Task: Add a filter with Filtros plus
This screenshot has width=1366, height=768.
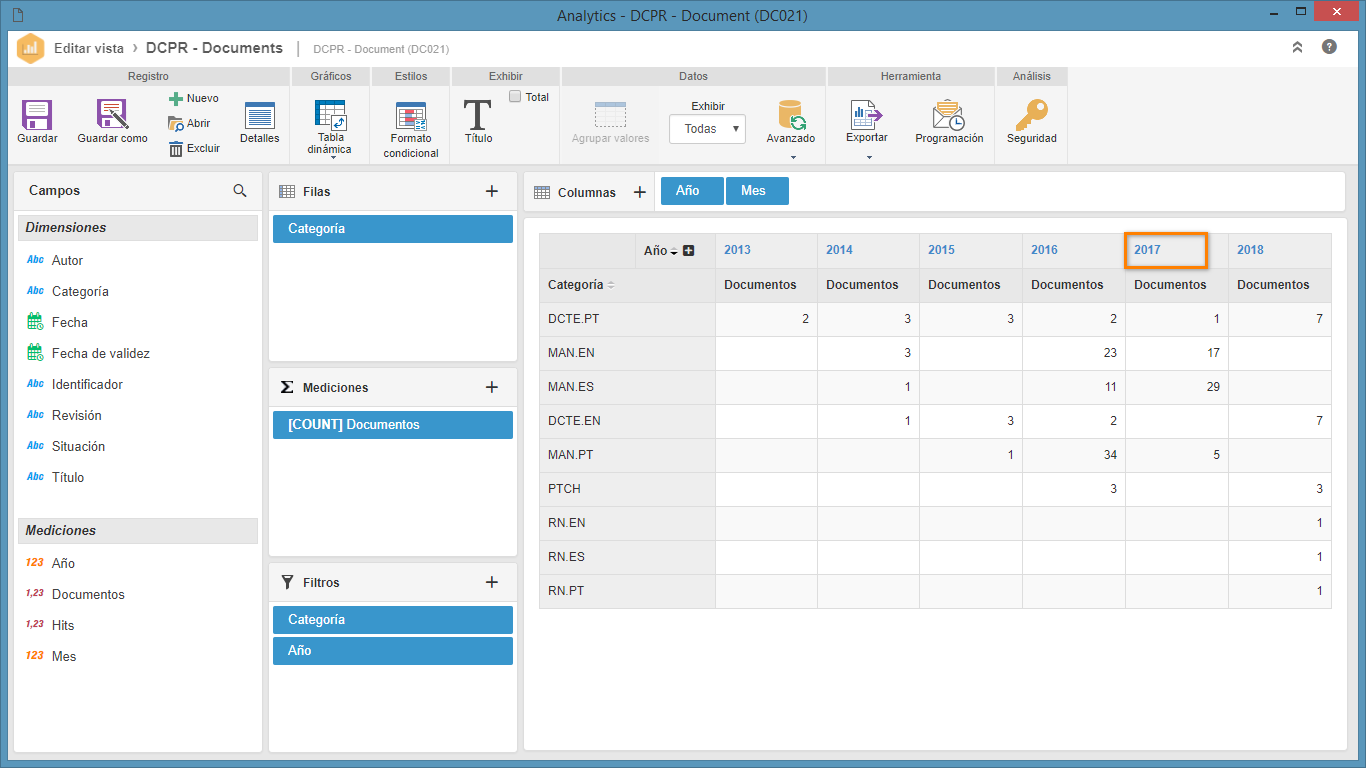Action: 492,582
